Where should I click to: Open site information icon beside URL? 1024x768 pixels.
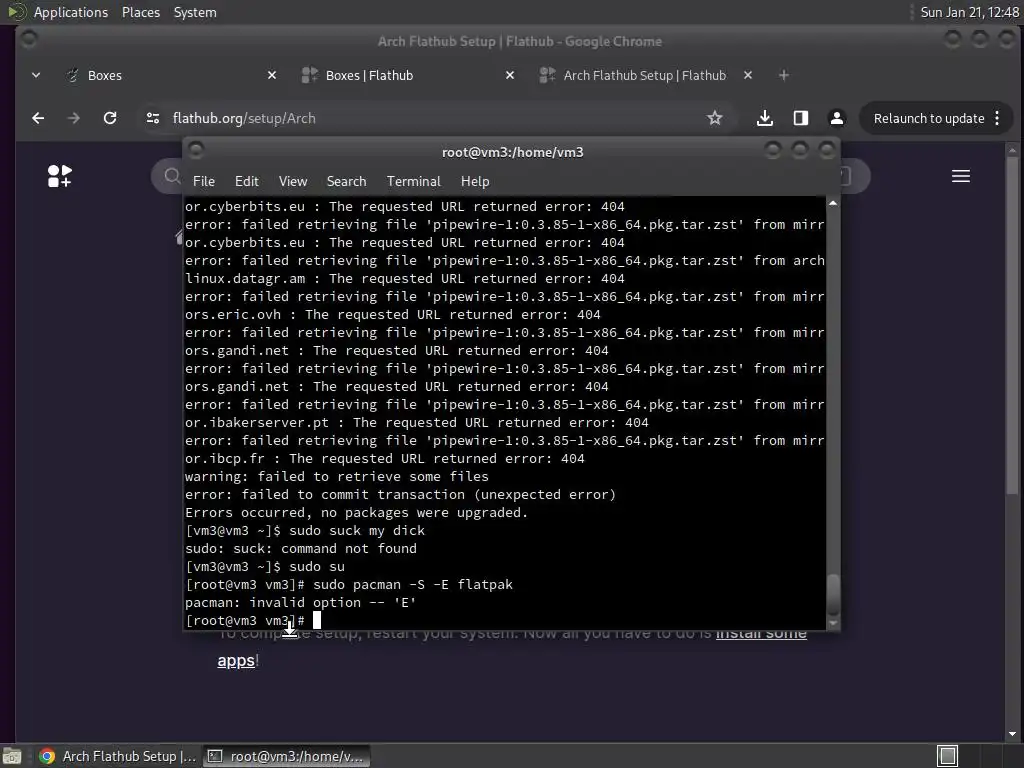[x=153, y=118]
